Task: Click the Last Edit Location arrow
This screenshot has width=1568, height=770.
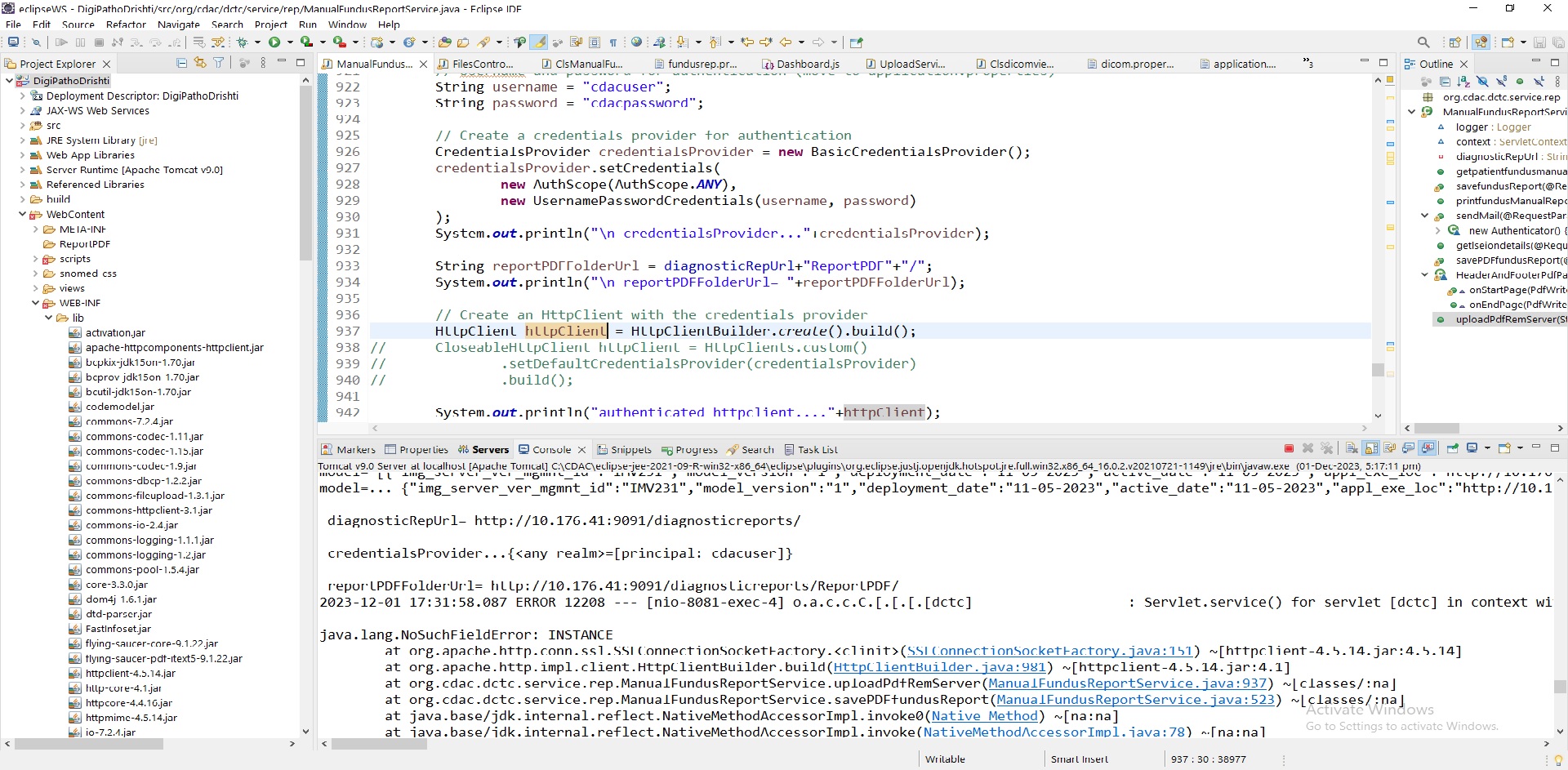Action: tap(747, 42)
